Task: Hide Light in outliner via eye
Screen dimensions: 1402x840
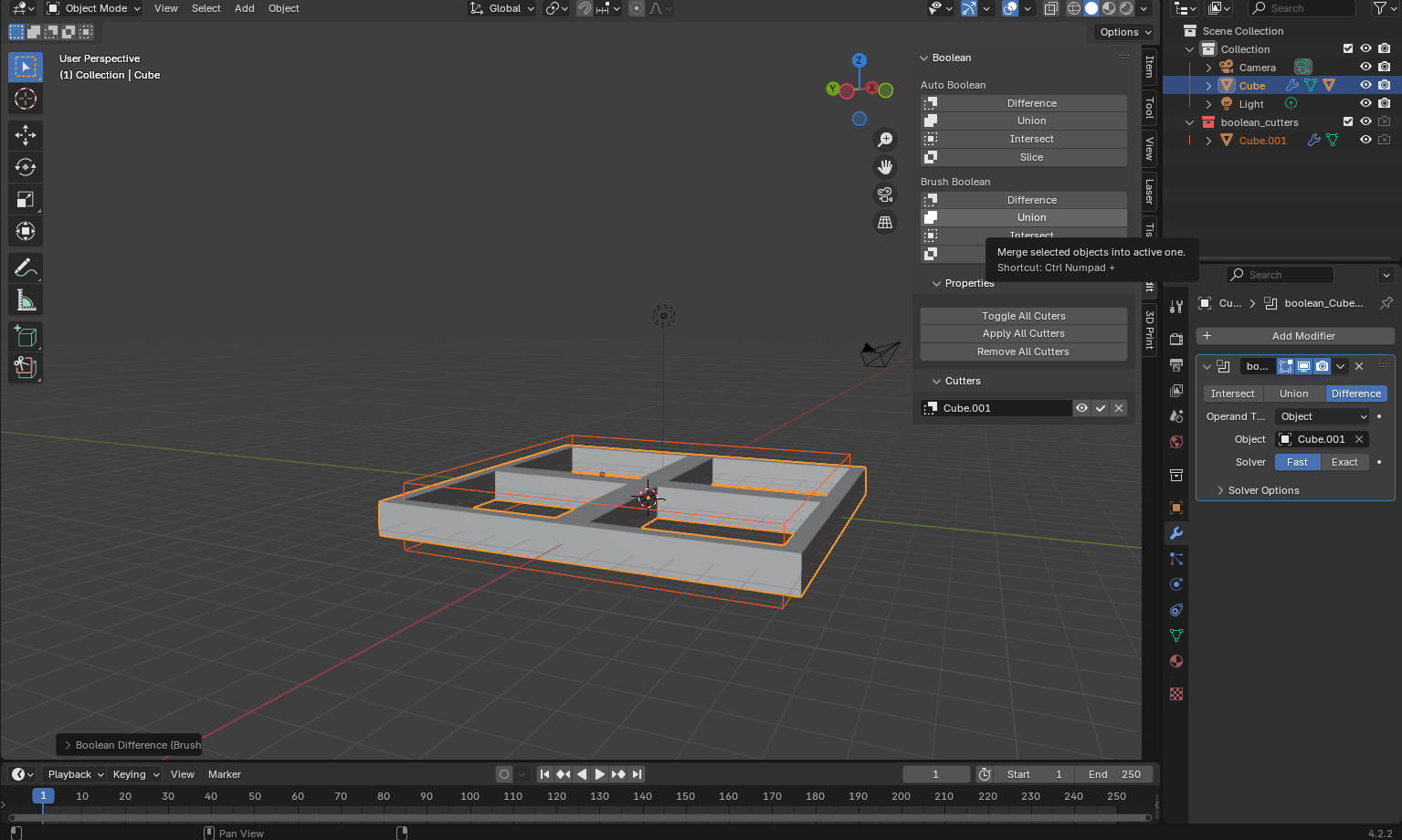Action: 1365,103
